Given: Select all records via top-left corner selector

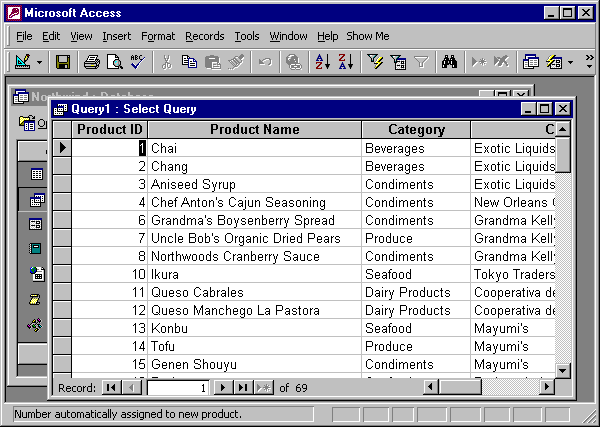Looking at the screenshot, I should [x=62, y=130].
